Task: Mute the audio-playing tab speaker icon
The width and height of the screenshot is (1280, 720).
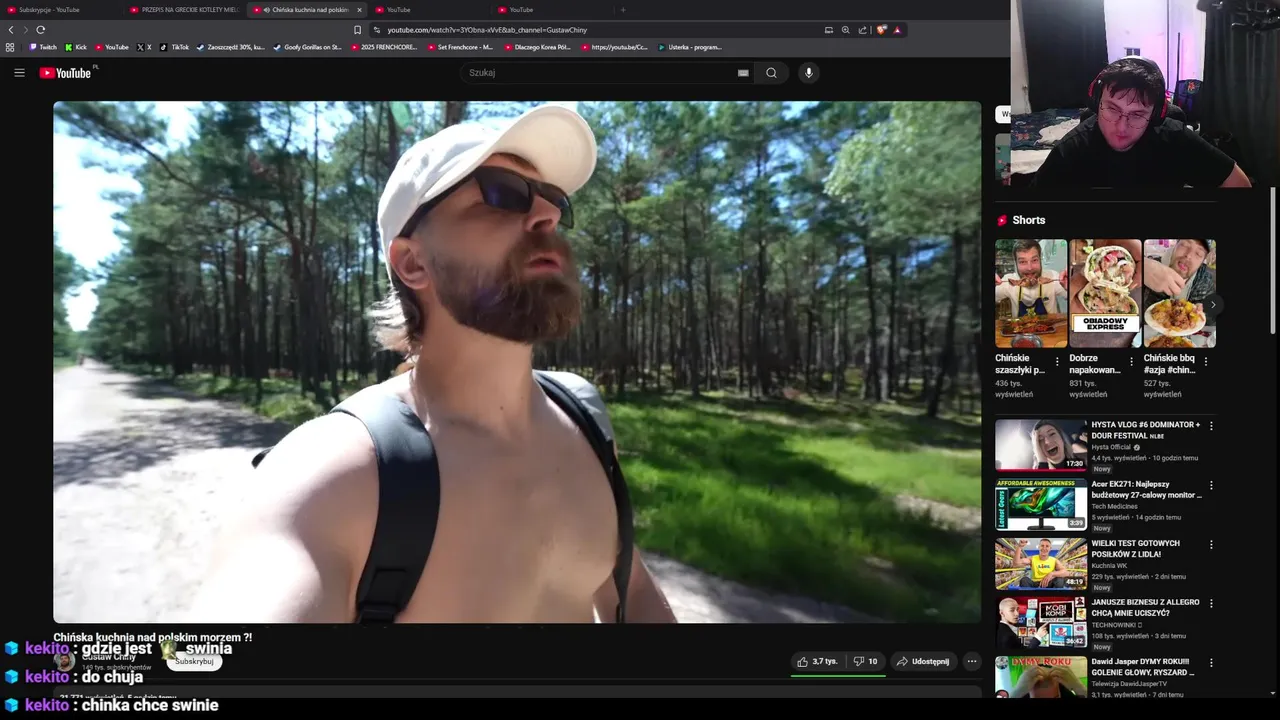Action: 266,10
